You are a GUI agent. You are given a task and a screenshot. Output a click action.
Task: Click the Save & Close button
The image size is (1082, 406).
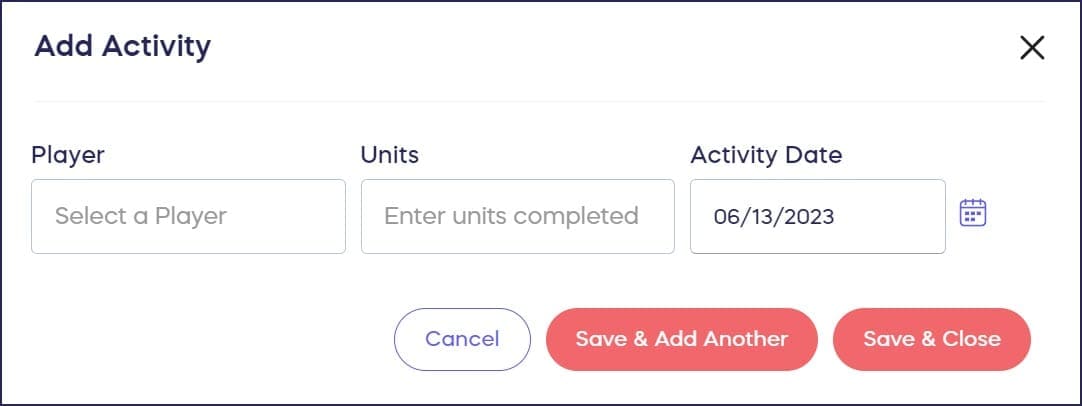pyautogui.click(x=931, y=339)
